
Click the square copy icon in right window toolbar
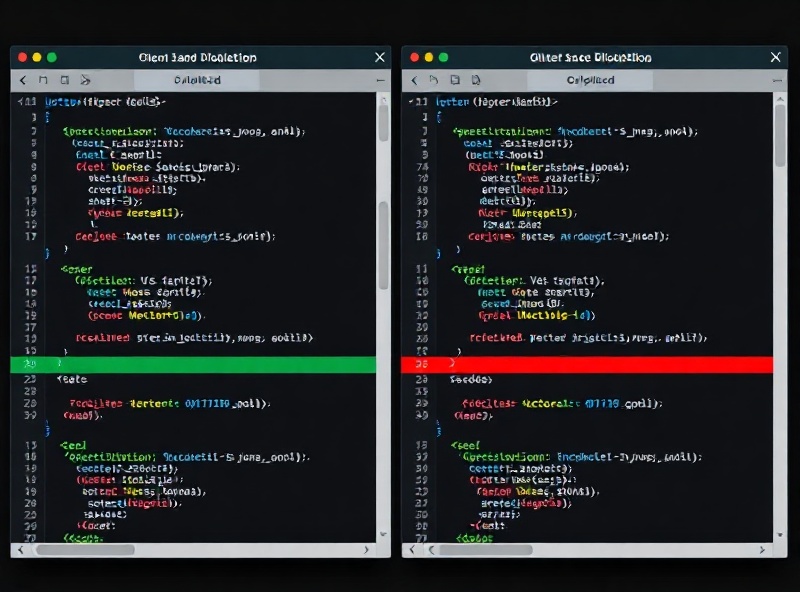point(455,80)
